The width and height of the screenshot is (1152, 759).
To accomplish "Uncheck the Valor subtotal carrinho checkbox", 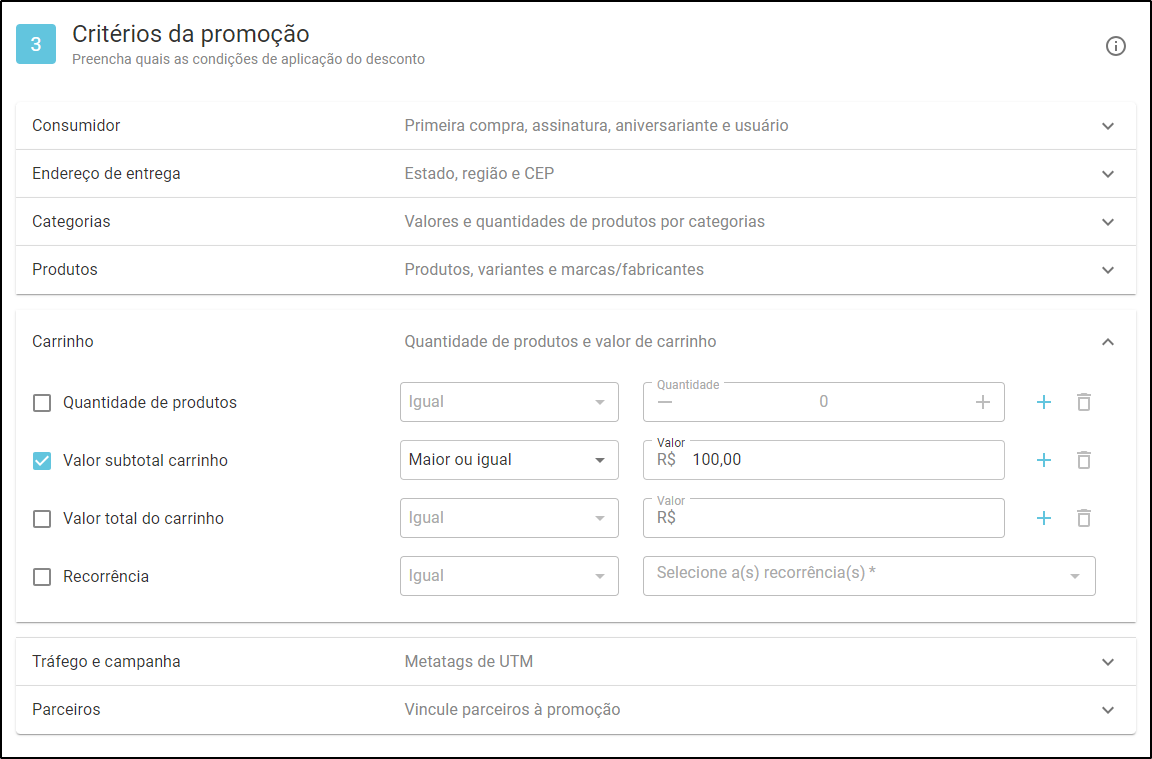I will [x=42, y=461].
